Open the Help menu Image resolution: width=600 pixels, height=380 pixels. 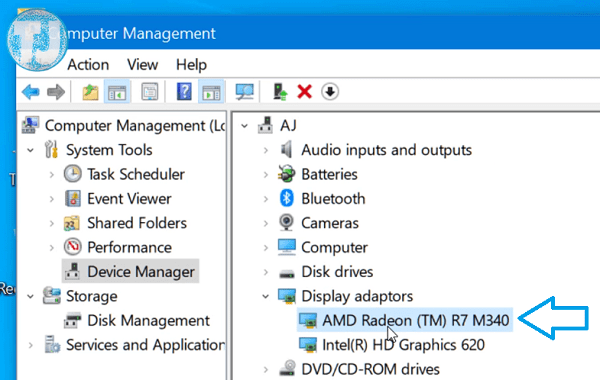(191, 65)
